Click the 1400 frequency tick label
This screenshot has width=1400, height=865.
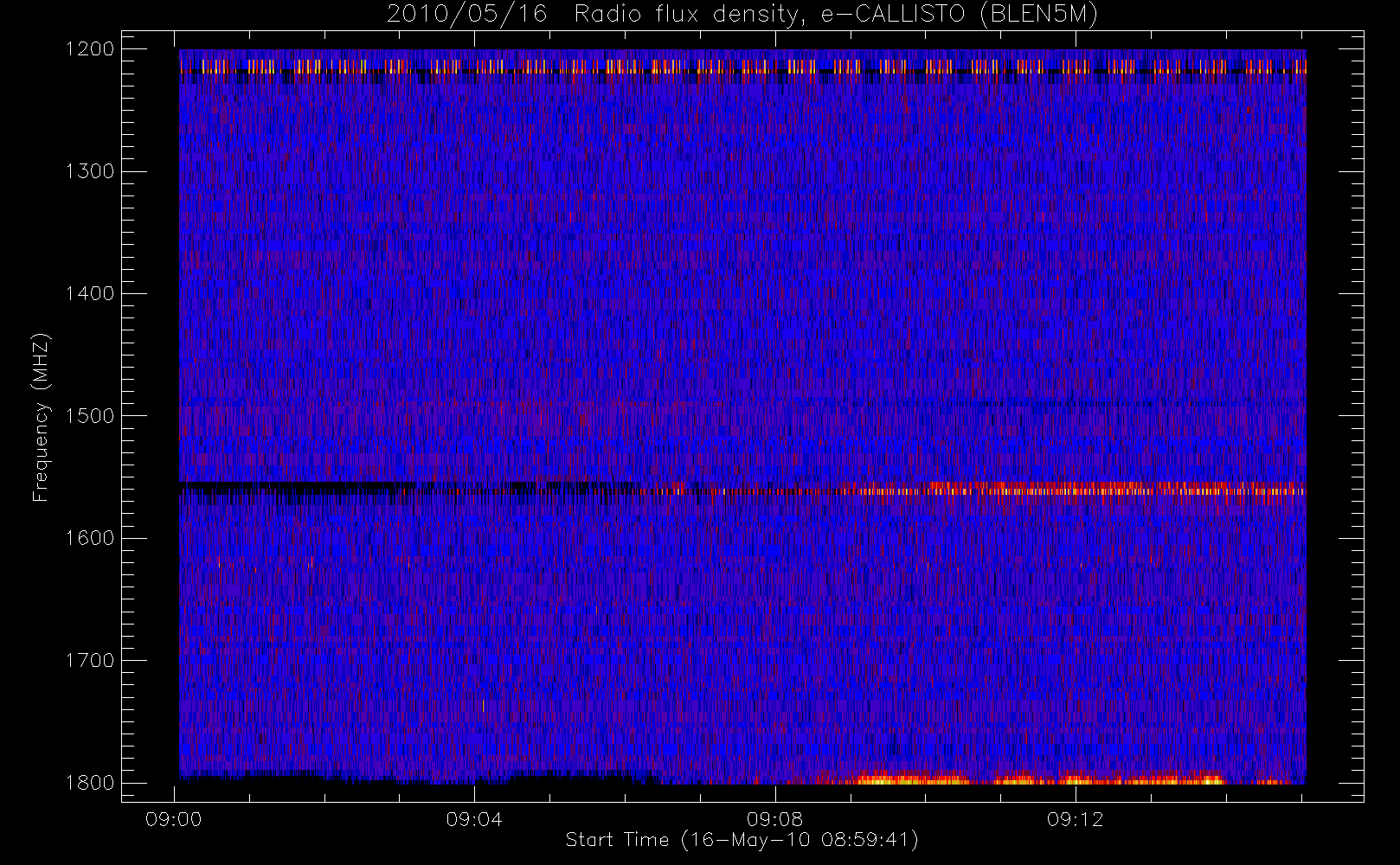[90, 293]
